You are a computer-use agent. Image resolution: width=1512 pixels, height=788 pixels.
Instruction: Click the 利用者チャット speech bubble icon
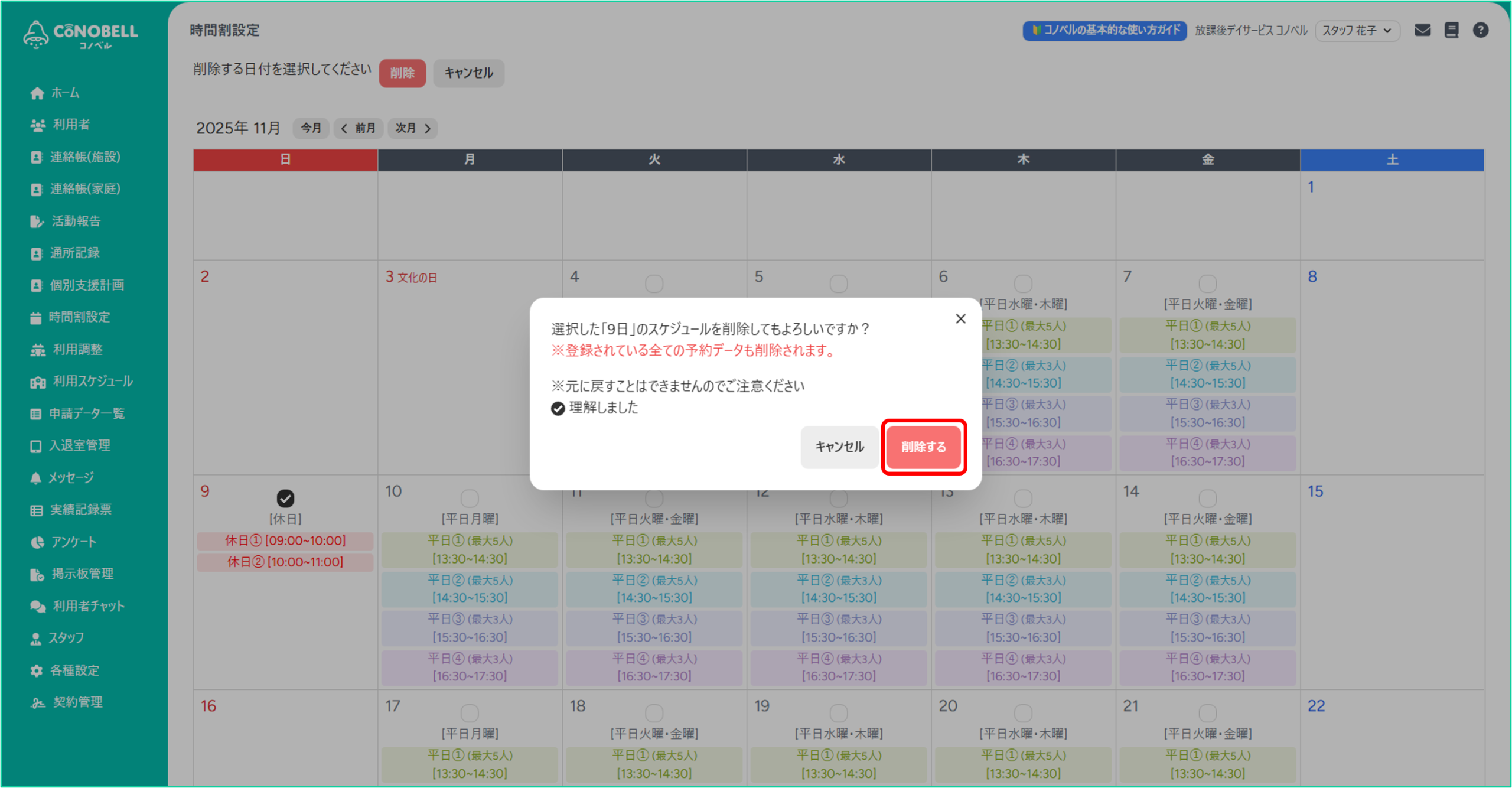(x=37, y=606)
